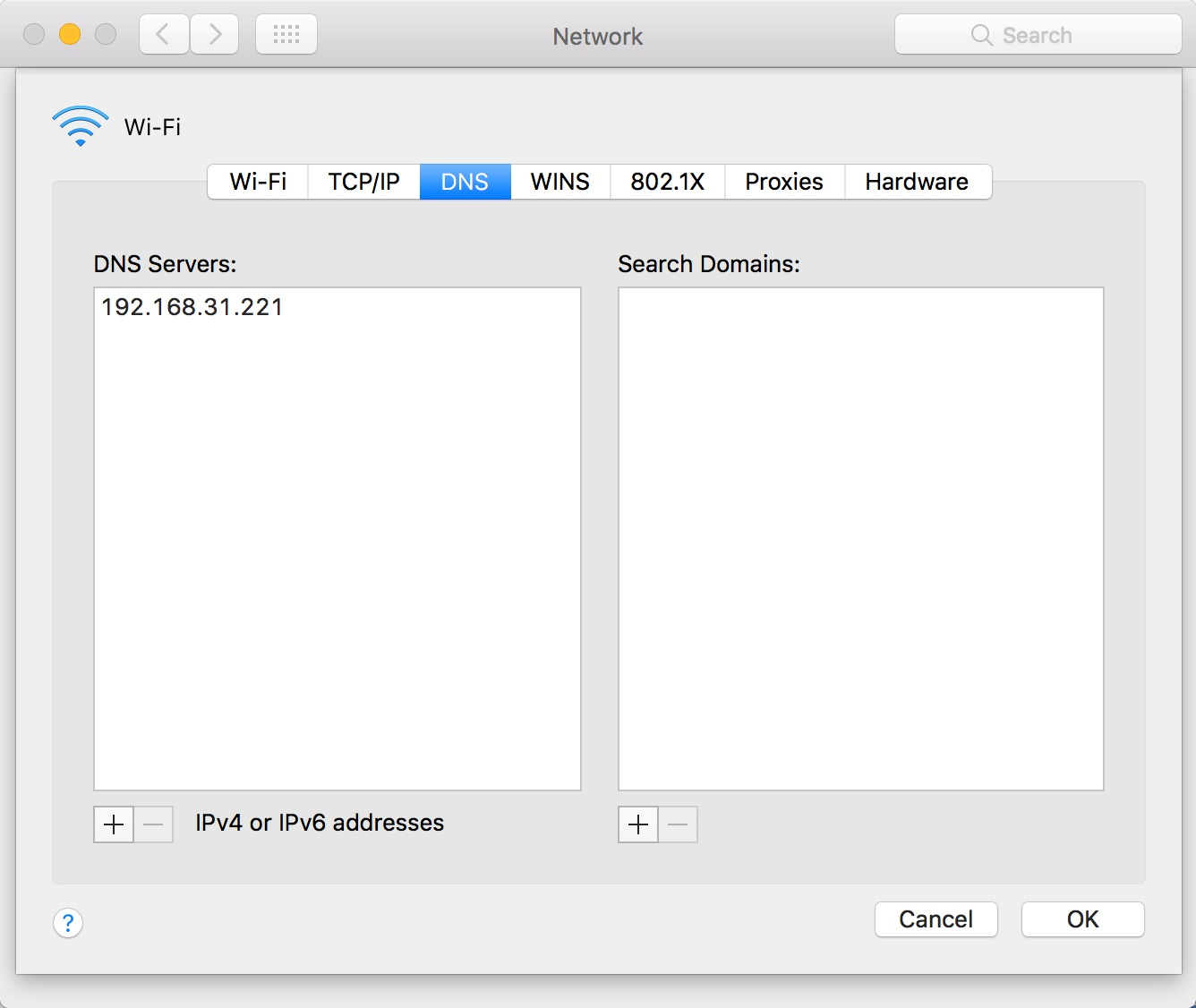The height and width of the screenshot is (1008, 1196).
Task: Click the search magnifying glass icon
Action: coord(980,35)
